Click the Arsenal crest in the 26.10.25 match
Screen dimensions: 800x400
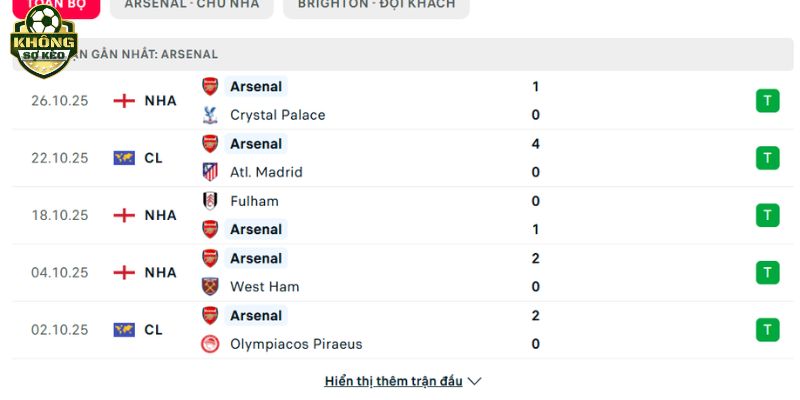click(210, 86)
